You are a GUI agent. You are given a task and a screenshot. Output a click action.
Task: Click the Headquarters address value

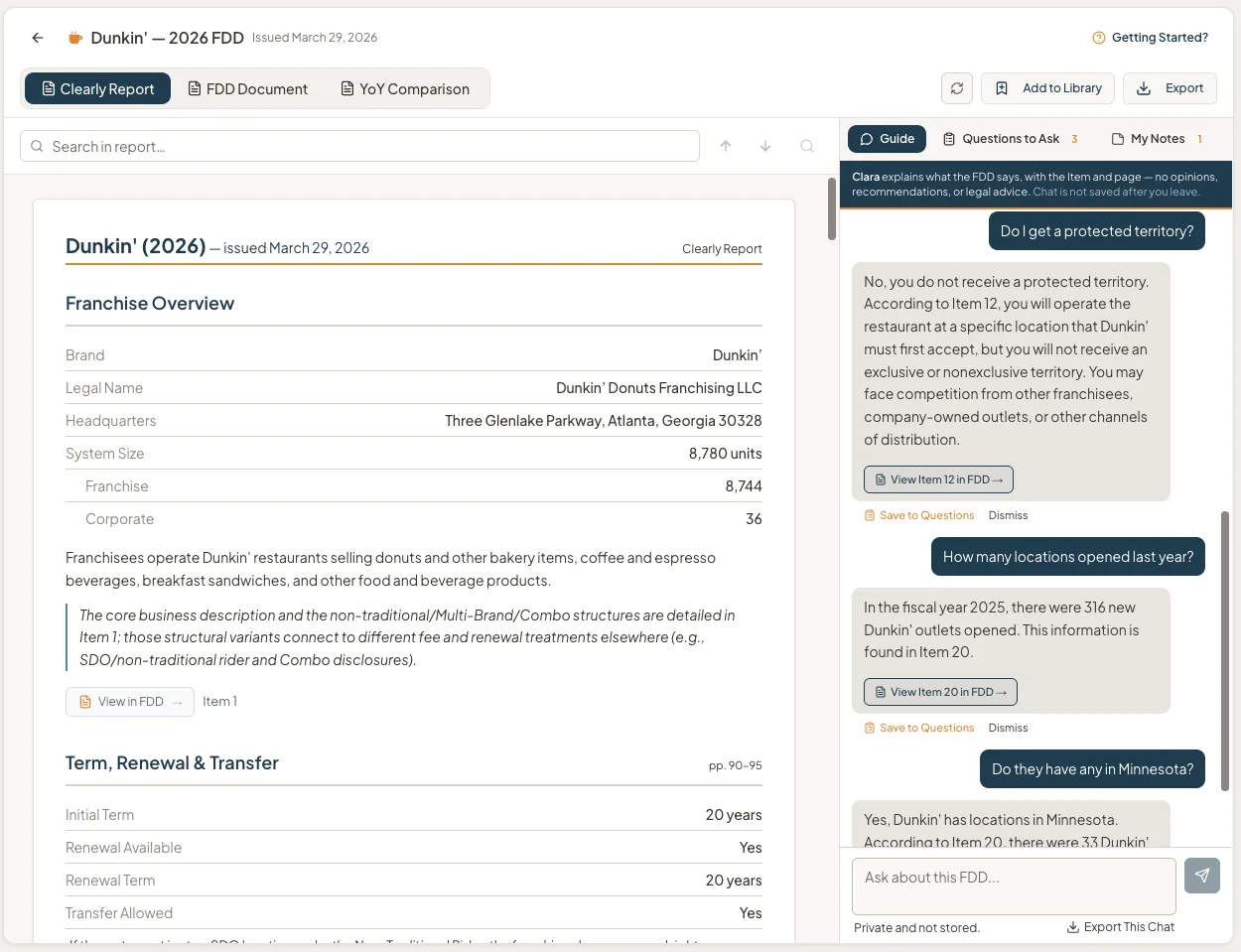(604, 421)
